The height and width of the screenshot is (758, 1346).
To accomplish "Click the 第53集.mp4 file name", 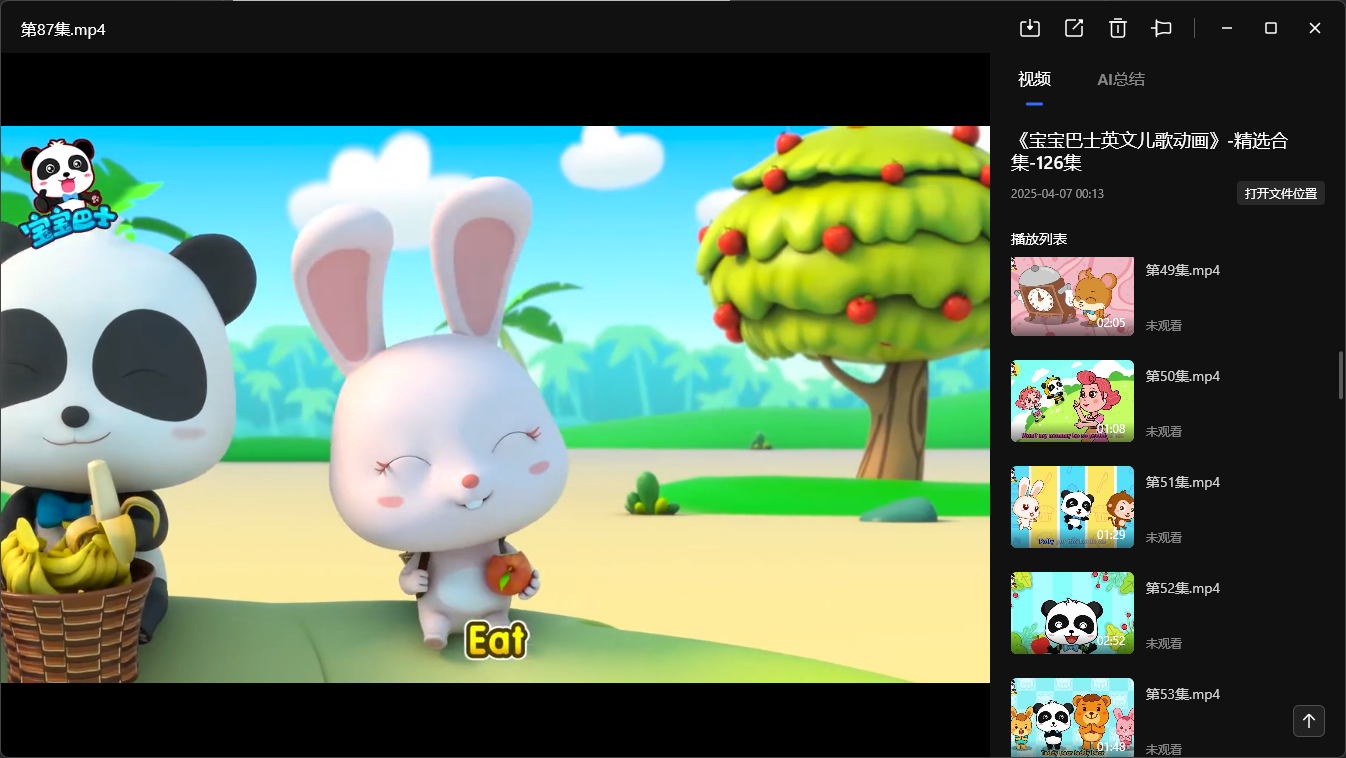I will point(1183,694).
